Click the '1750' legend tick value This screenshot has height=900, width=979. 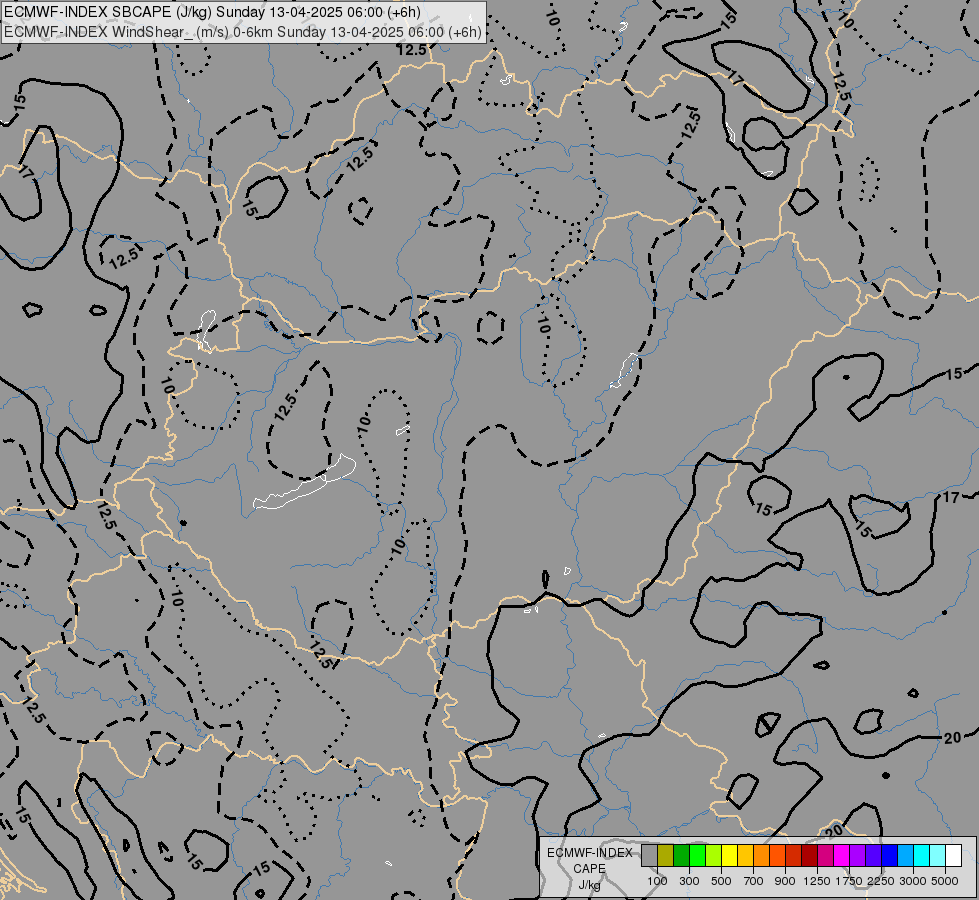pos(849,881)
